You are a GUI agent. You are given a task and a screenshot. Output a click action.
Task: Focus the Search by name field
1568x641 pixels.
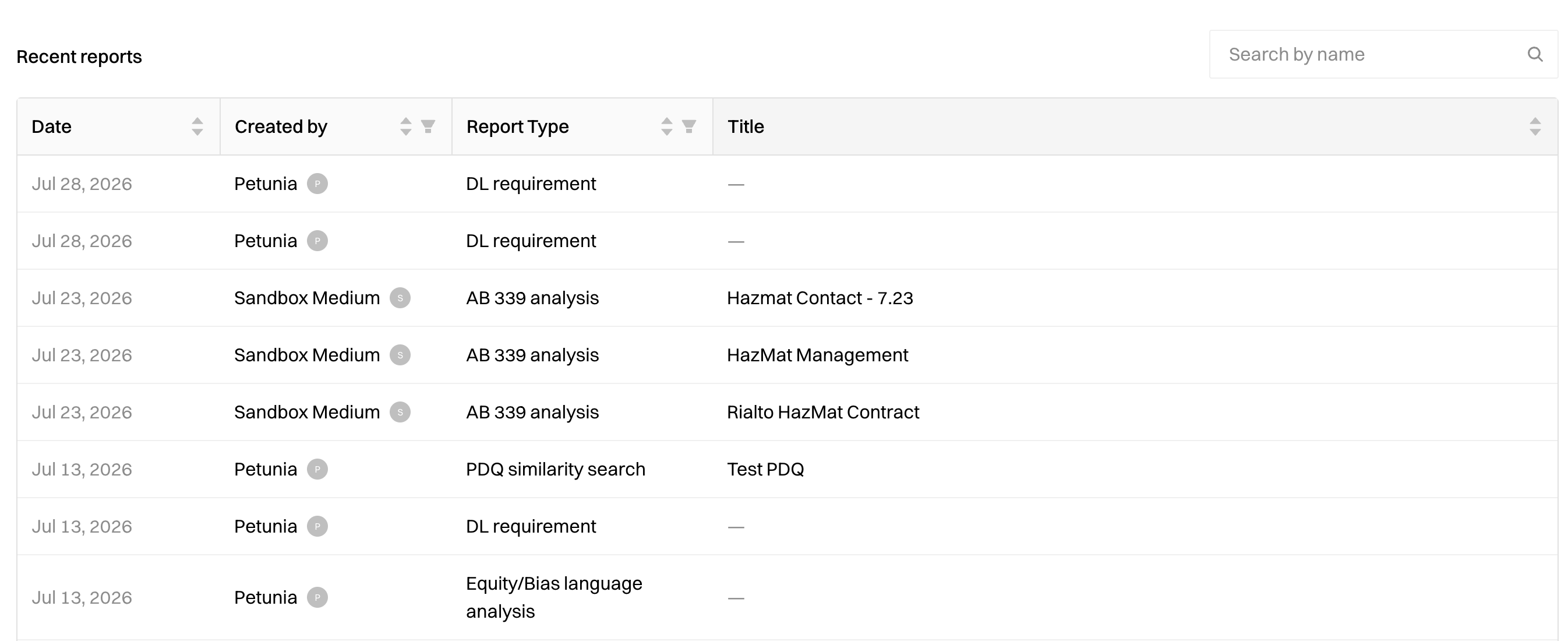[1383, 54]
